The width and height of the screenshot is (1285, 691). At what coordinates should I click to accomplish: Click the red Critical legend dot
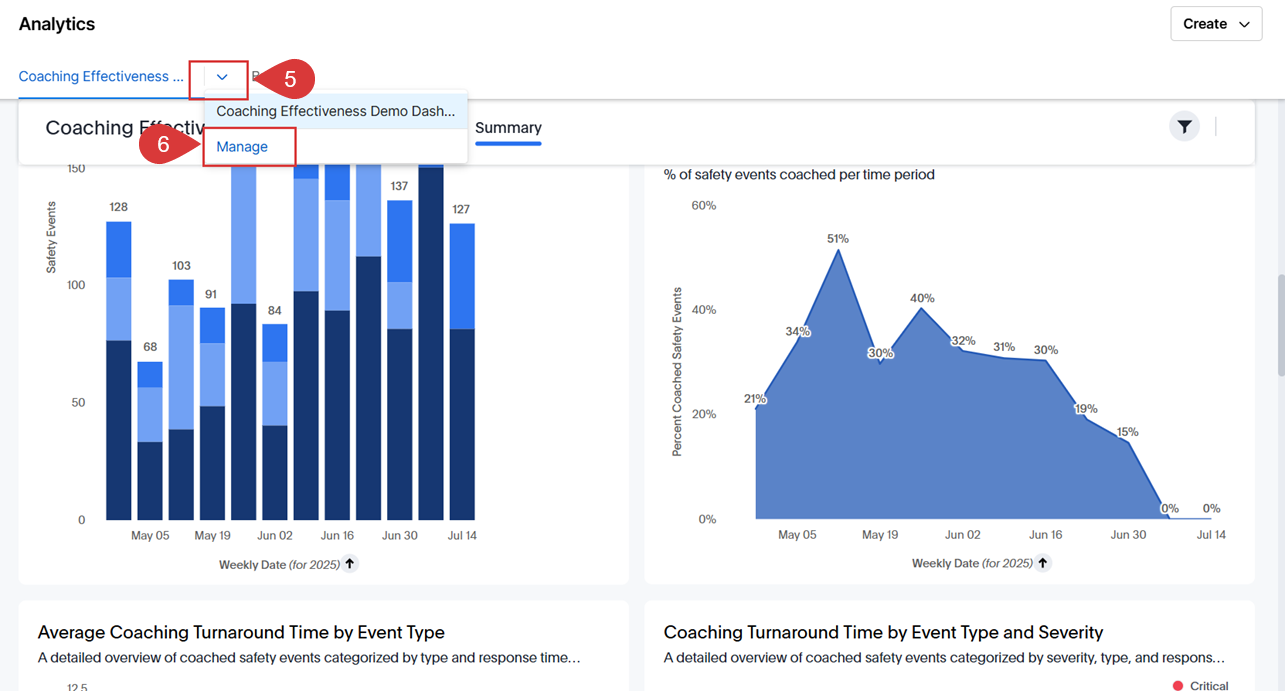point(1177,686)
